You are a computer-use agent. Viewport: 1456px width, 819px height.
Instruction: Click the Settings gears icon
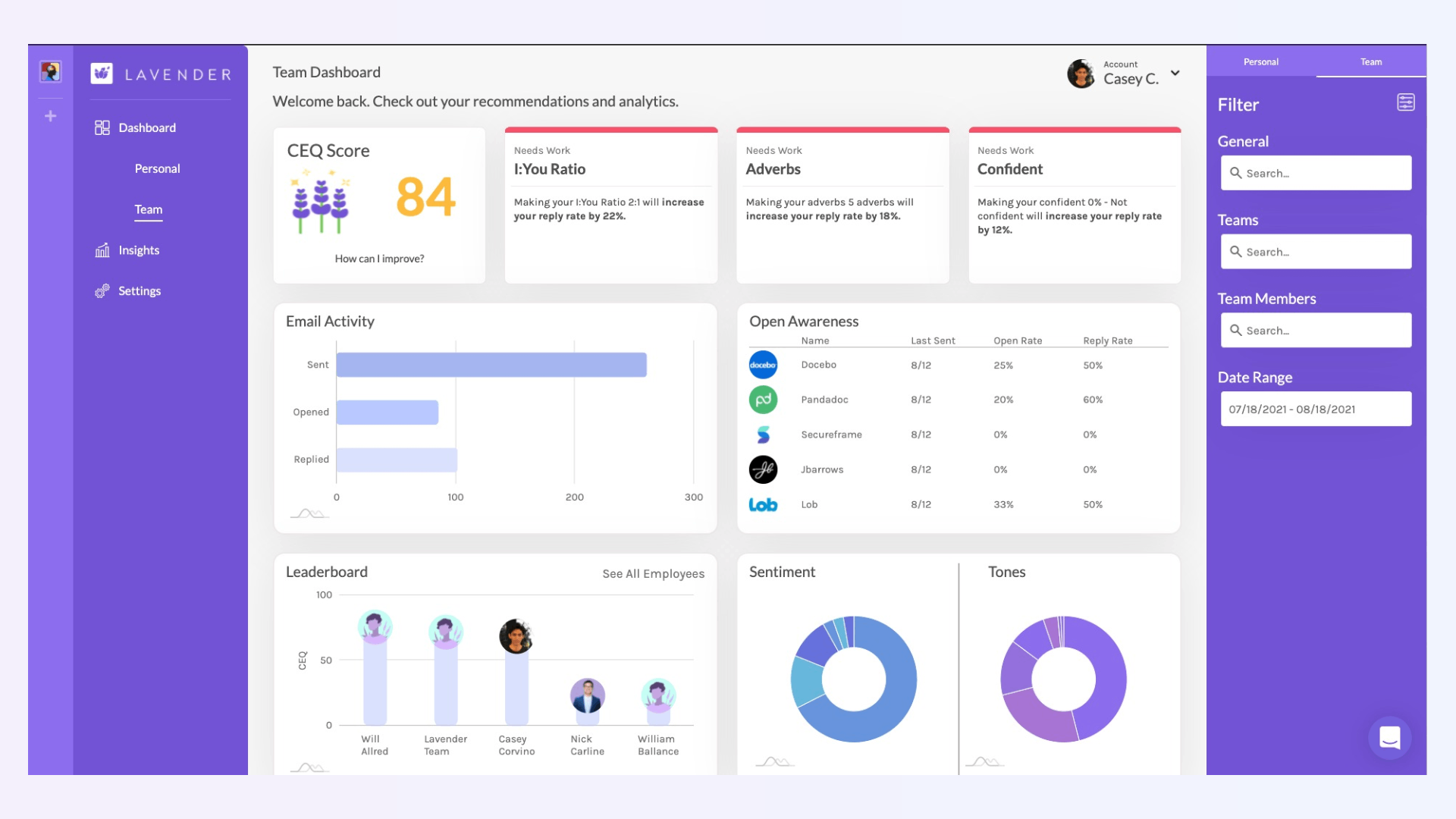102,291
